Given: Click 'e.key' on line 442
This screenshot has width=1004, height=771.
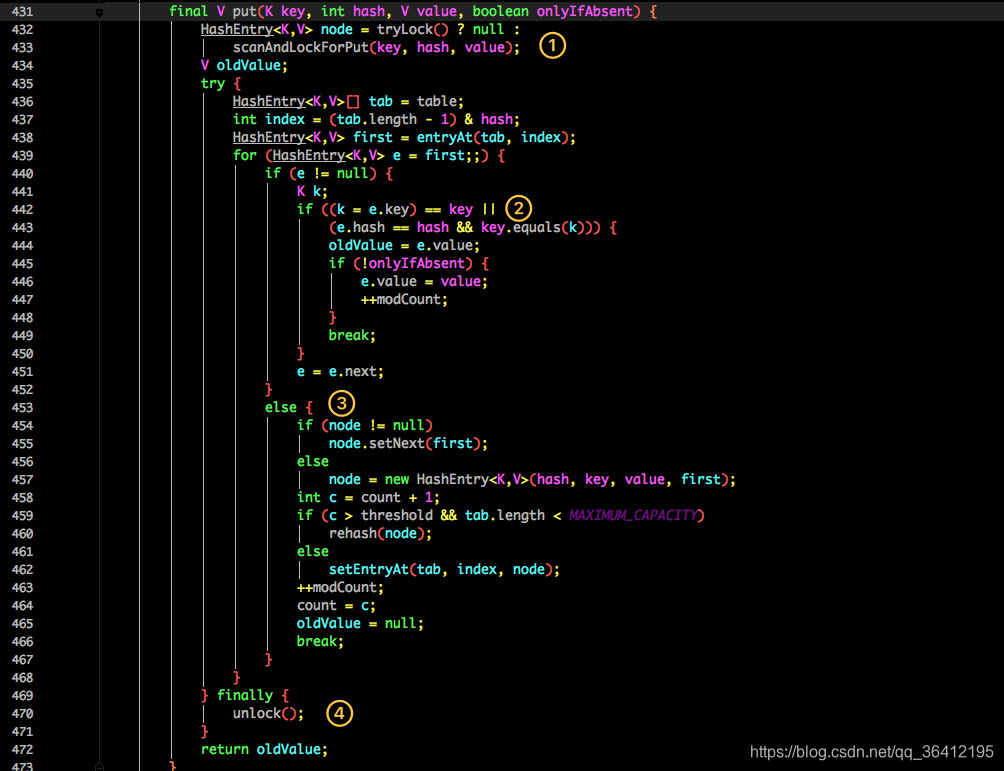Looking at the screenshot, I should tap(389, 209).
